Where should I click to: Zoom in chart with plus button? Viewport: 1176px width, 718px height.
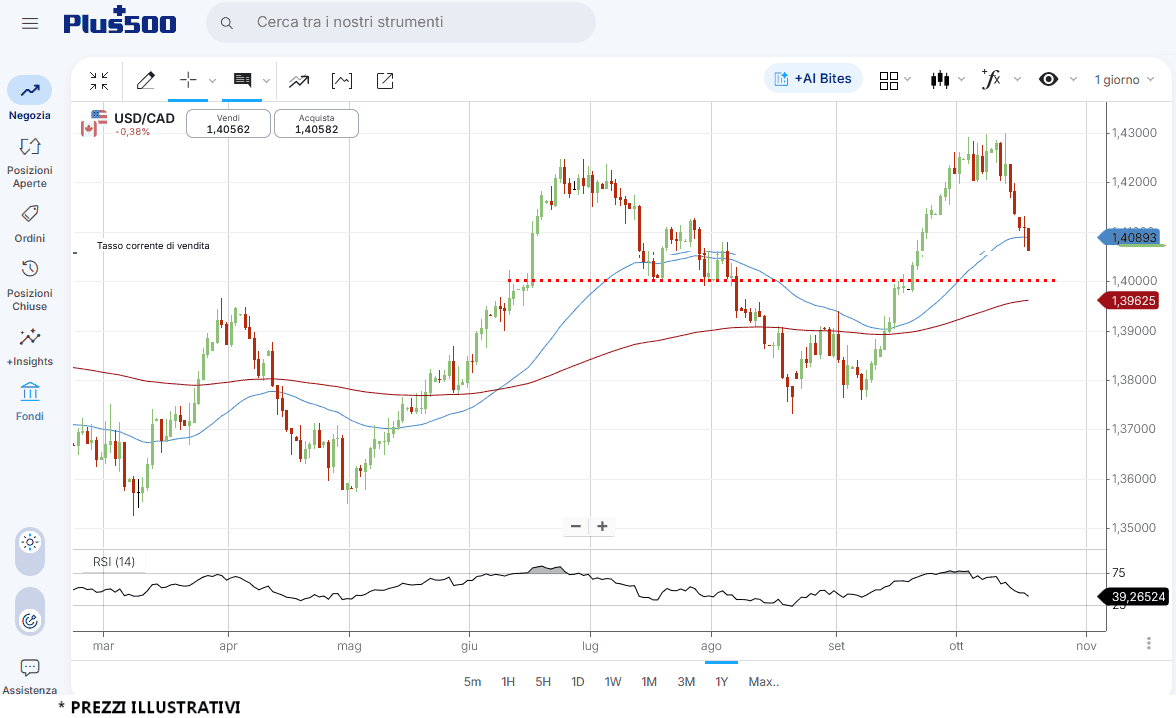pyautogui.click(x=602, y=526)
